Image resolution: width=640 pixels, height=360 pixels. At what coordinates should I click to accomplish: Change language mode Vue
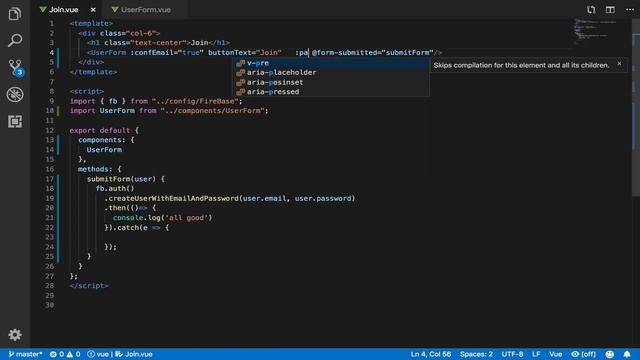[x=556, y=354]
